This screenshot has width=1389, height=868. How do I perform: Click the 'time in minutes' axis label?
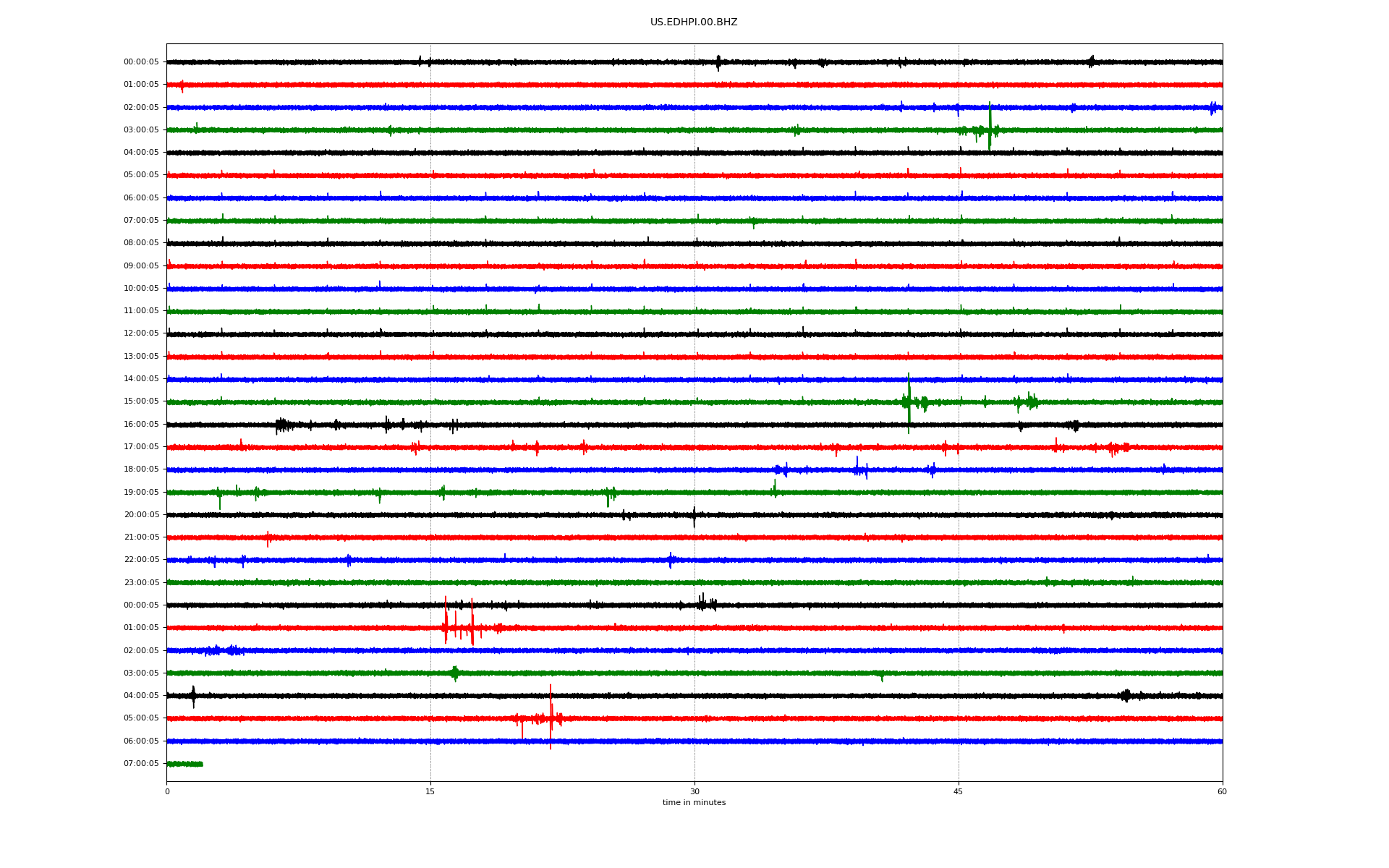point(694,802)
